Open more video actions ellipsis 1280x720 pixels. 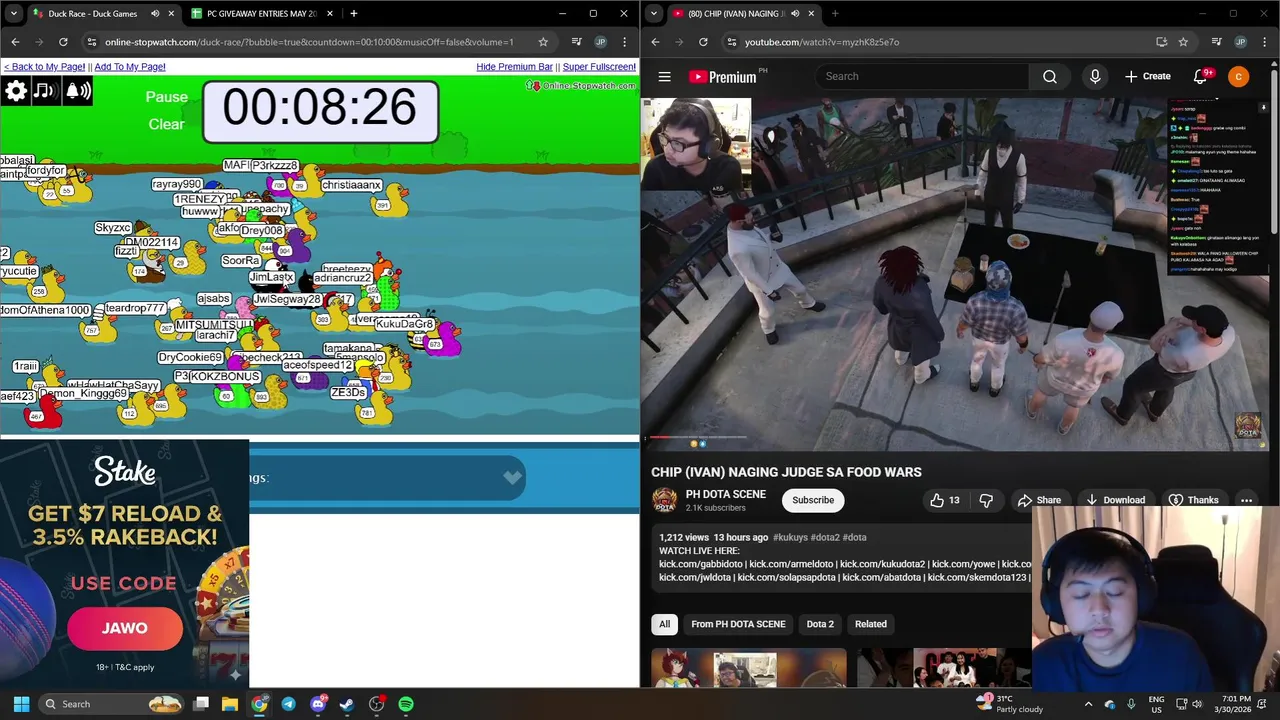click(1246, 500)
